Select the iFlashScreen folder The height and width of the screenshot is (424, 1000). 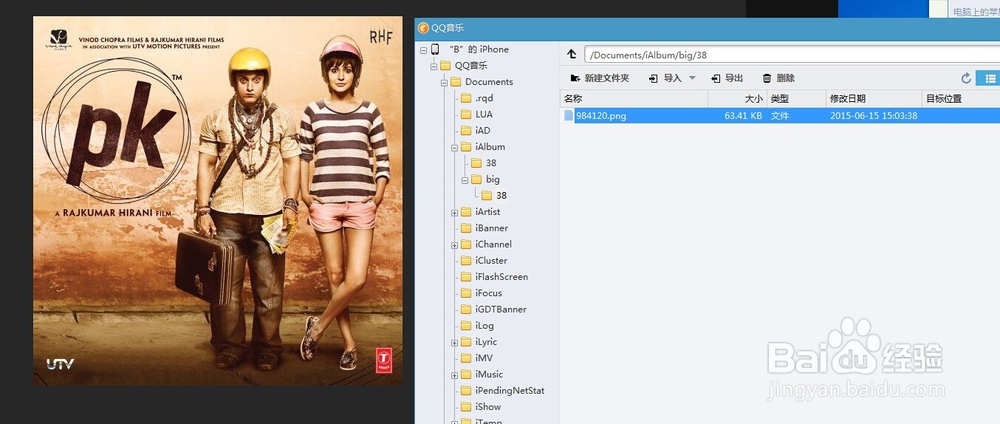click(x=501, y=277)
